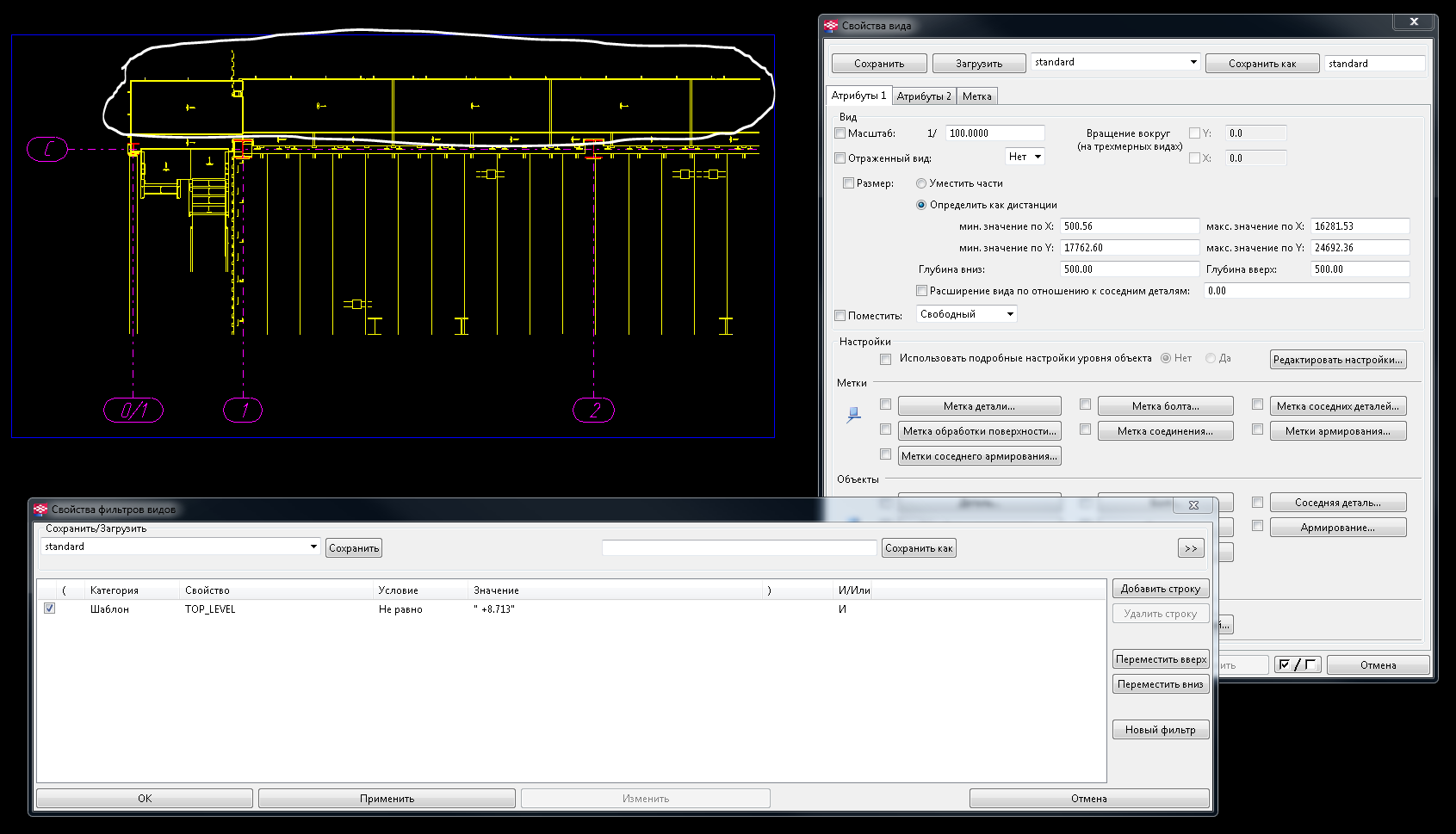
Task: Open the Метка болта settings button
Action: [1165, 406]
